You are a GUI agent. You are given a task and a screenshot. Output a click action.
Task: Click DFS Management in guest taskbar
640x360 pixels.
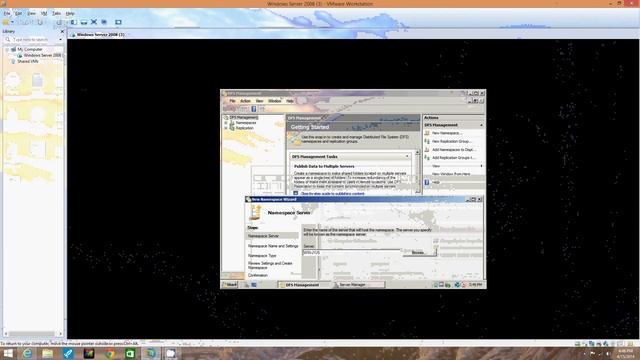[x=304, y=284]
